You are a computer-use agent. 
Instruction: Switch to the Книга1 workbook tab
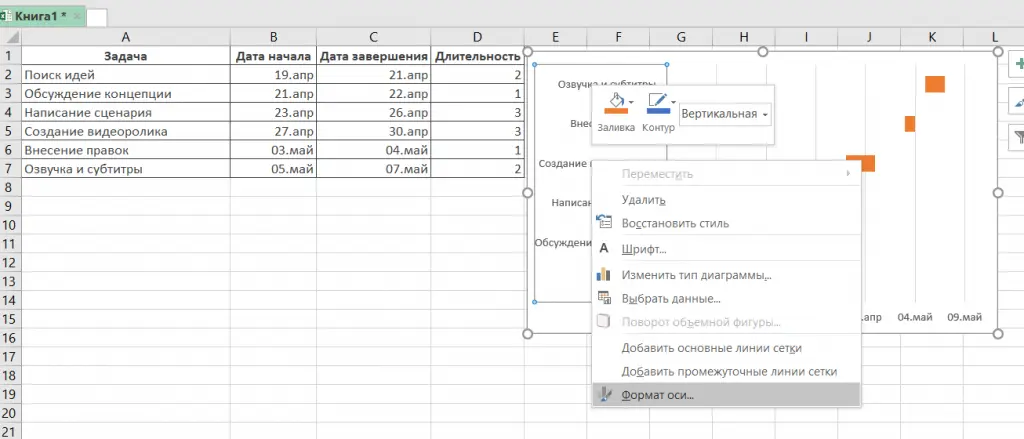coord(42,17)
